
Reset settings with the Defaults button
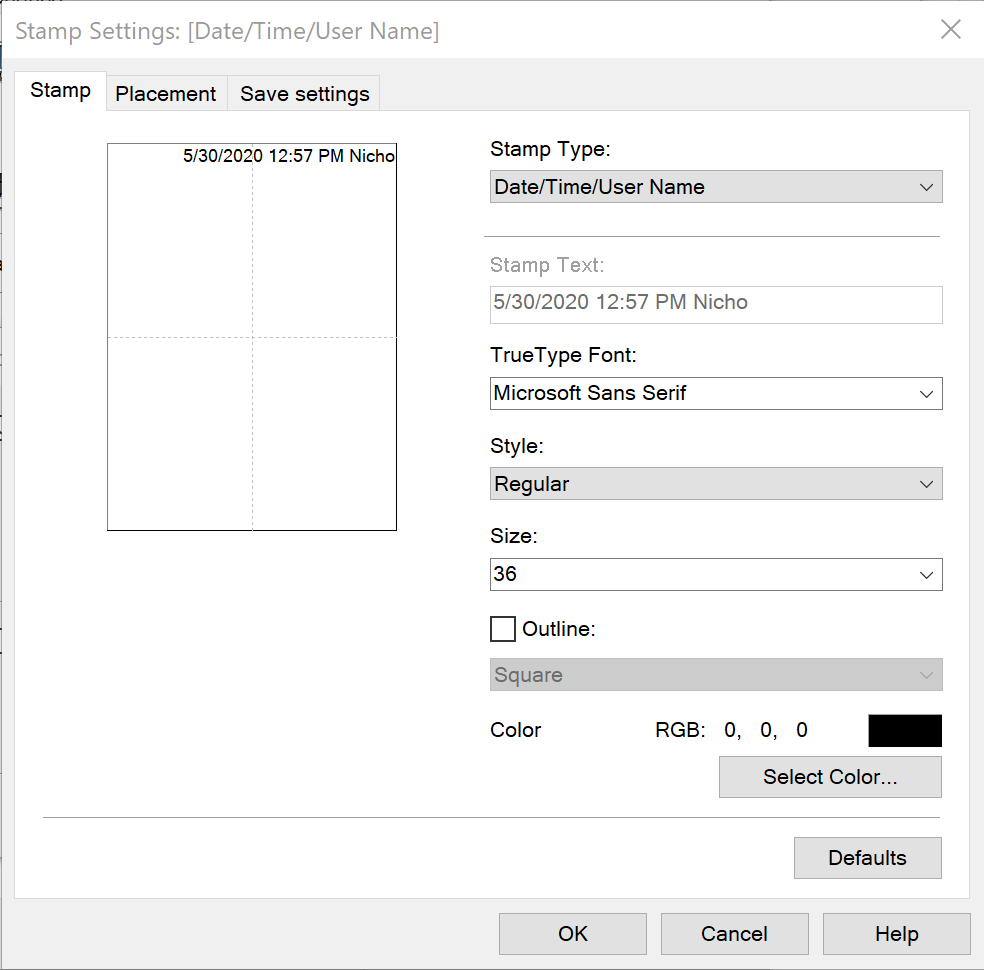click(867, 858)
